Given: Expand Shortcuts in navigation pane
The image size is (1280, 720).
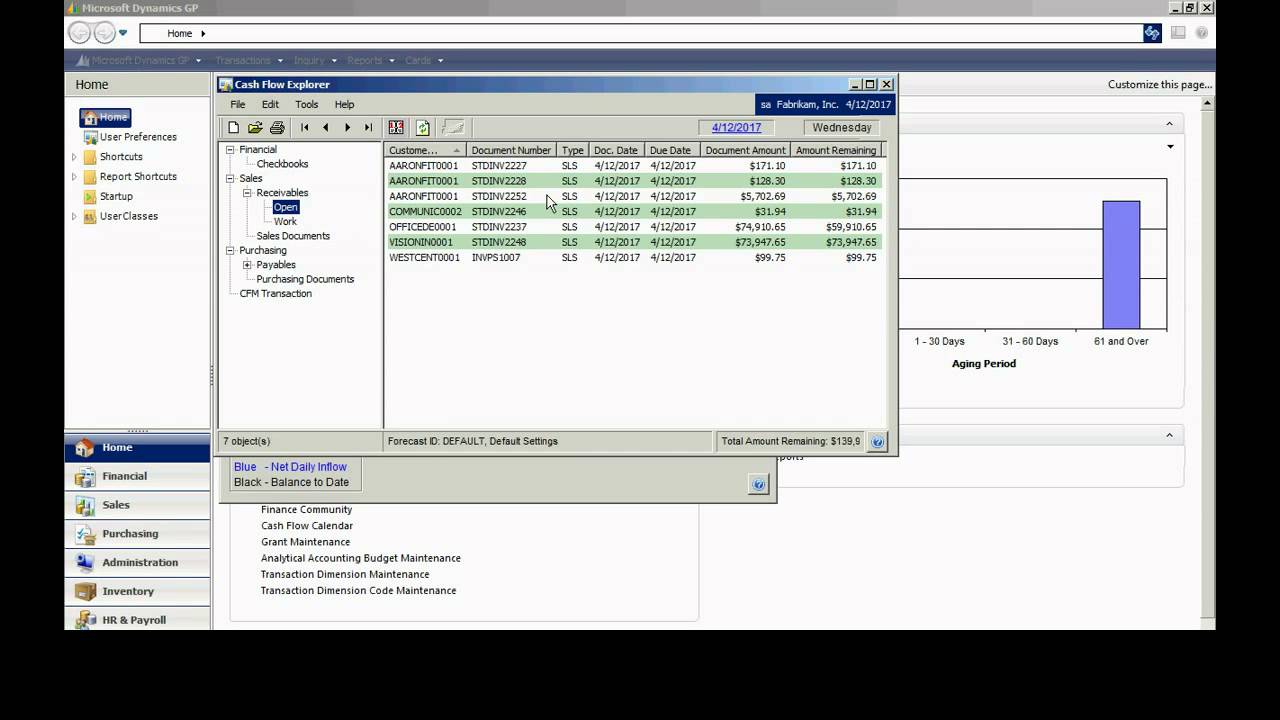Looking at the screenshot, I should (x=74, y=157).
